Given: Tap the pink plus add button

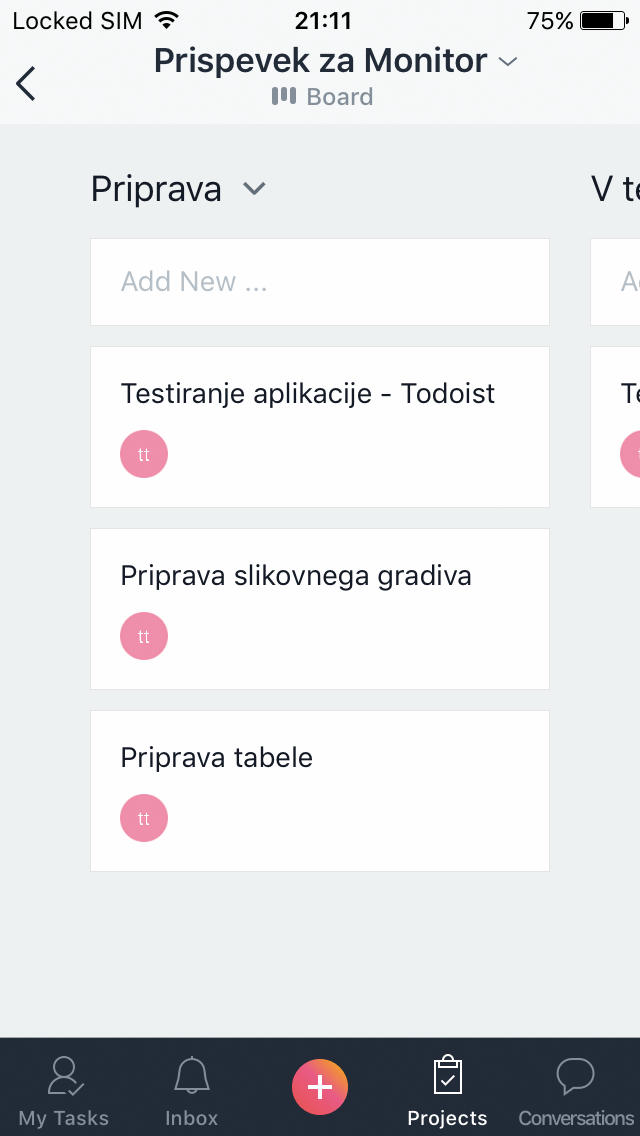Looking at the screenshot, I should (x=320, y=1087).
